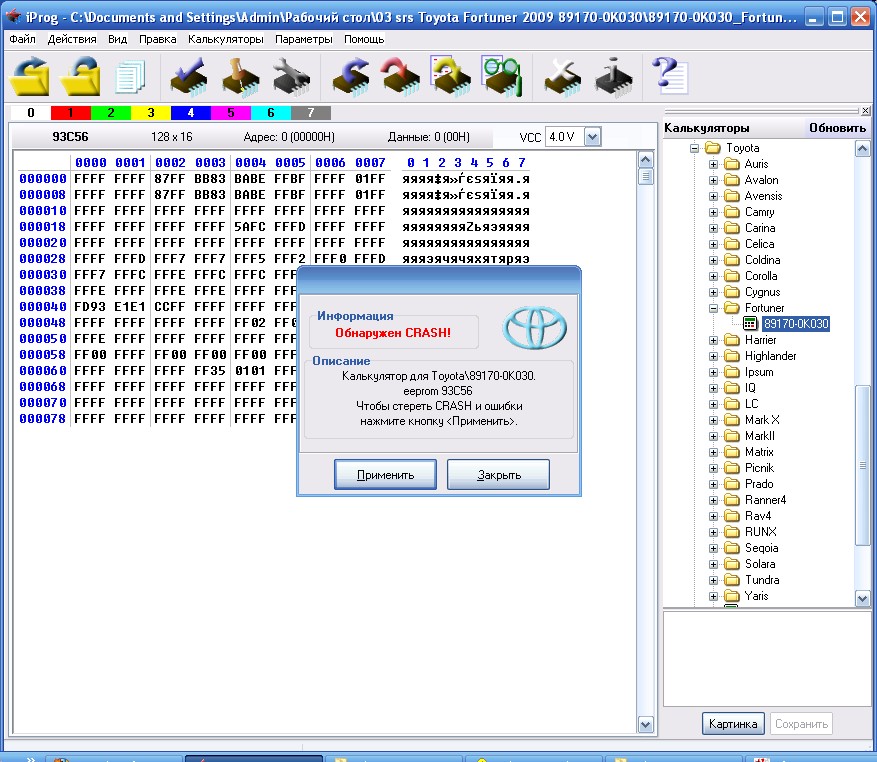877x762 pixels.
Task: Click the Картинка button
Action: point(734,723)
